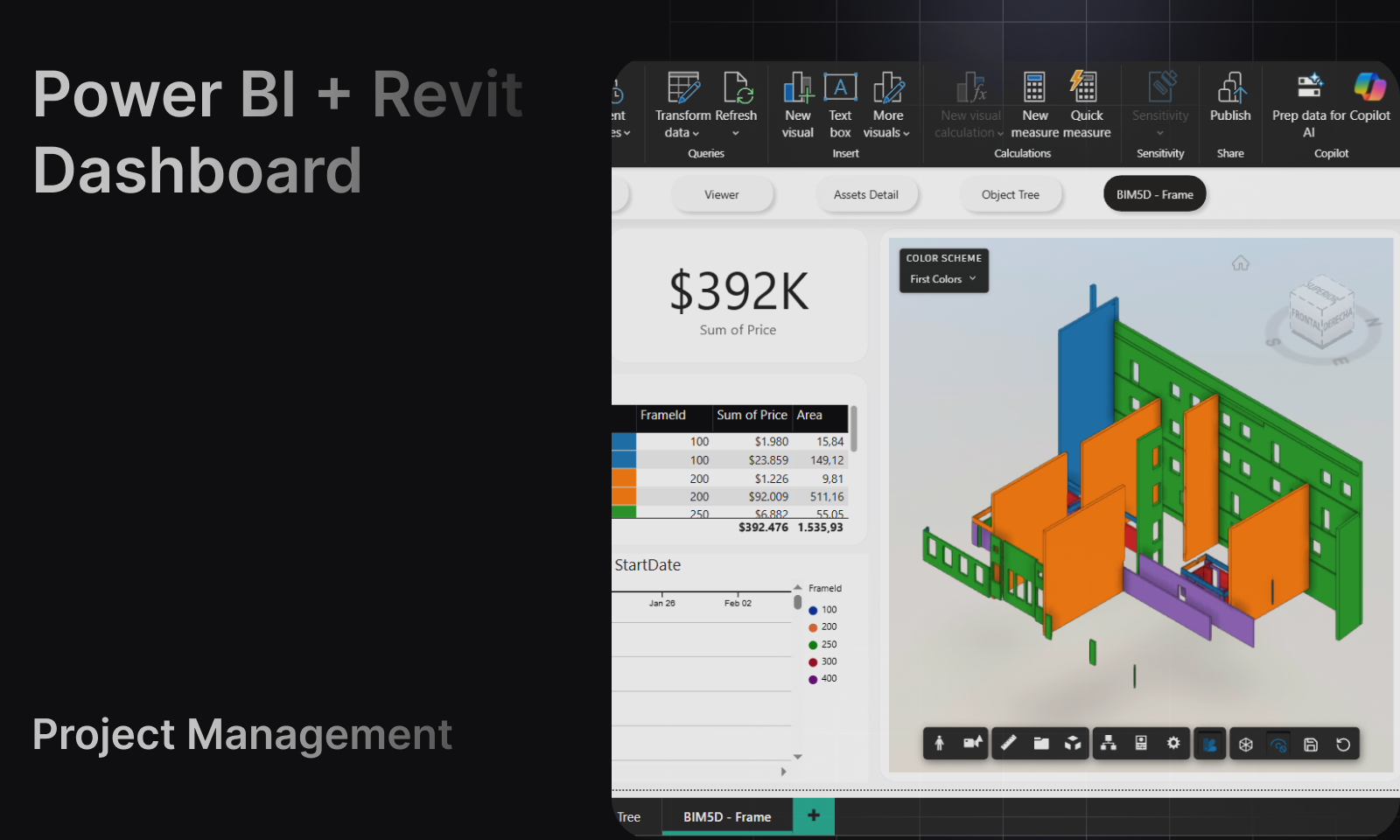This screenshot has height=840, width=1400.
Task: Switch to the Object Tree tab
Action: (x=1011, y=194)
